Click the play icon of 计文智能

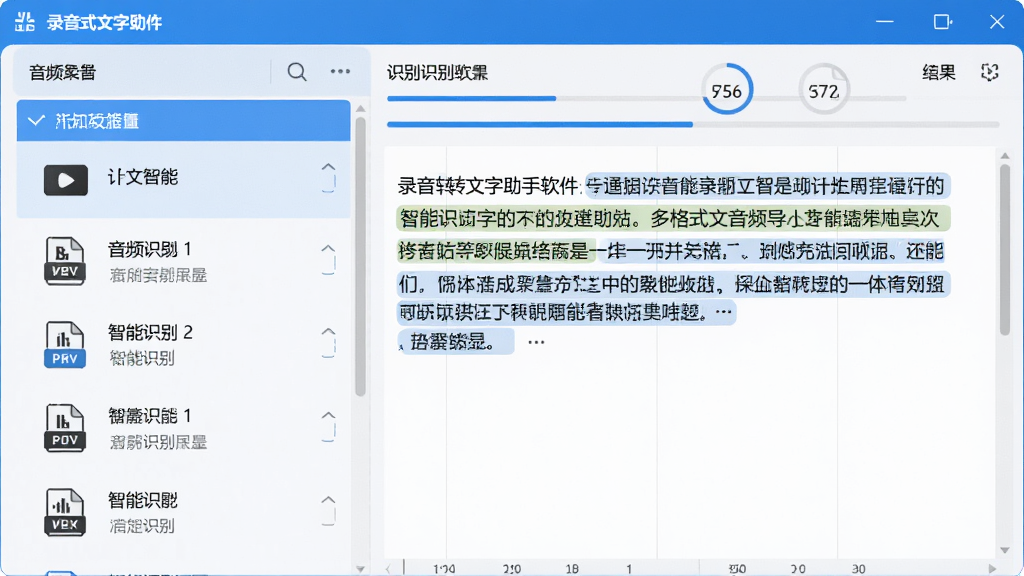coord(65,180)
